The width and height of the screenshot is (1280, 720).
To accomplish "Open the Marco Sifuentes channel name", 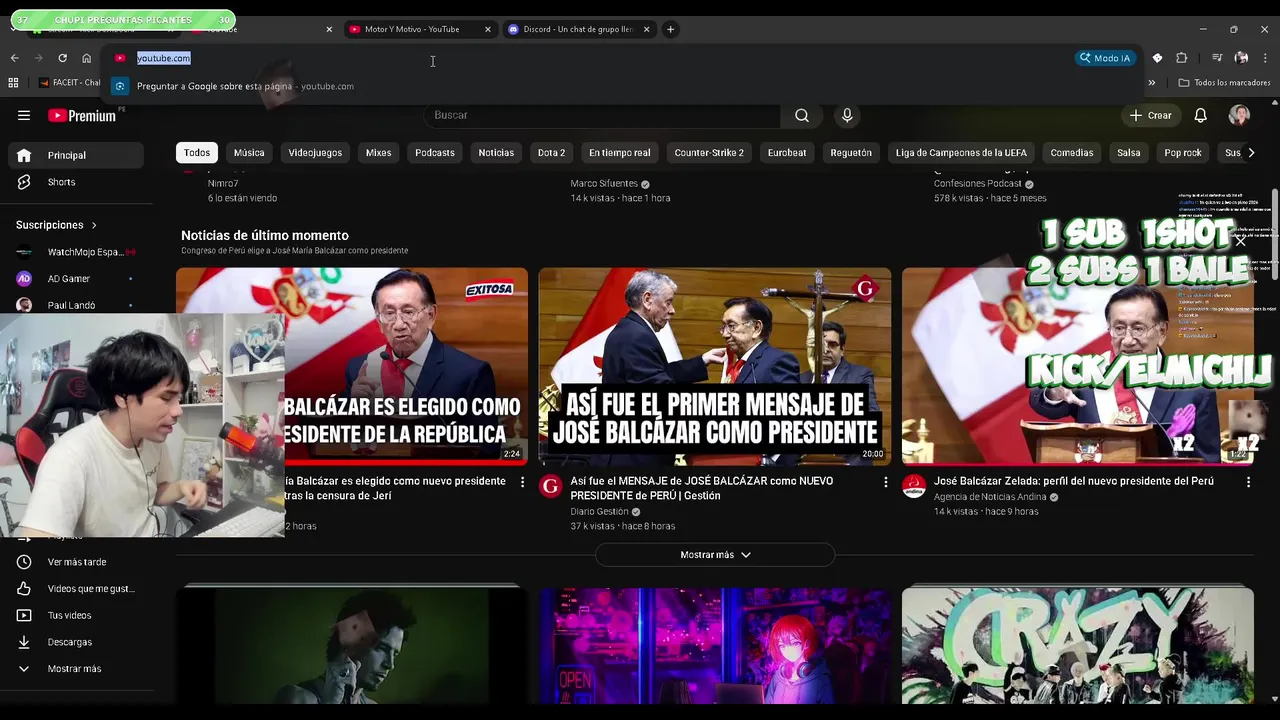I will click(604, 184).
